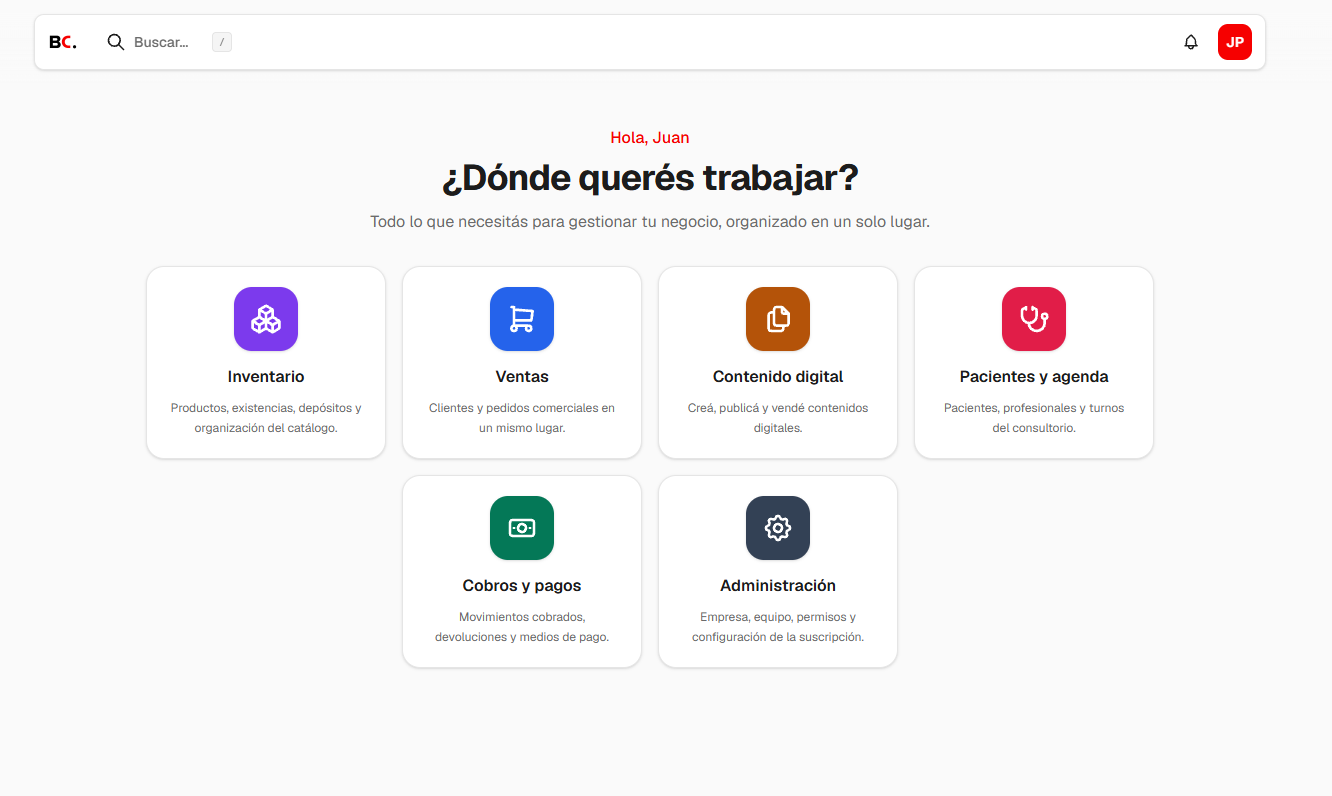The image size is (1332, 796).
Task: Click the text 'Pacientes, profesionales y turnos del consultorio.'
Action: pyautogui.click(x=1034, y=418)
